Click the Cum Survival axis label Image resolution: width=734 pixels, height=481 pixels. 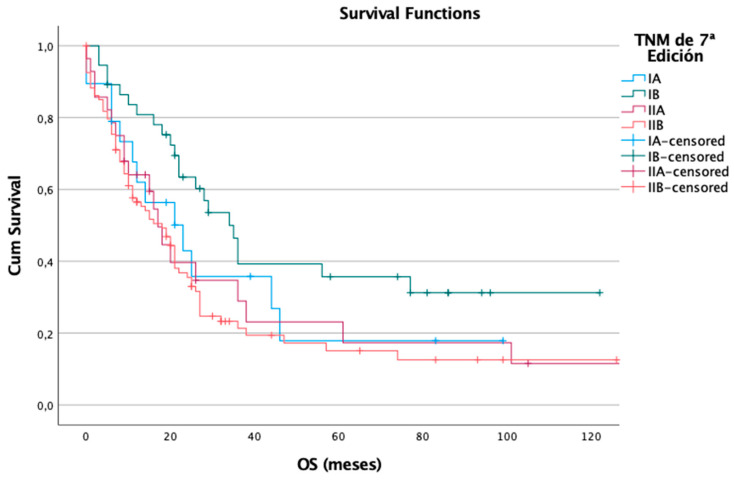coord(15,225)
